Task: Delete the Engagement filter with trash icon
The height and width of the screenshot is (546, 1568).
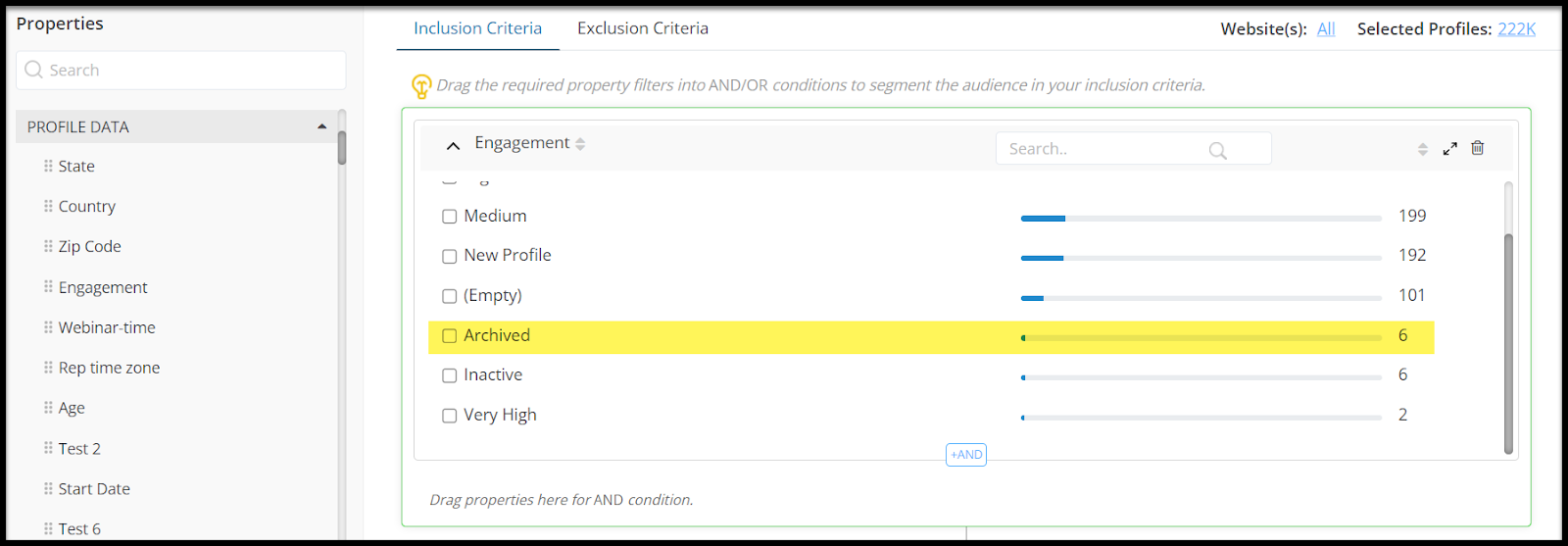Action: (x=1478, y=148)
